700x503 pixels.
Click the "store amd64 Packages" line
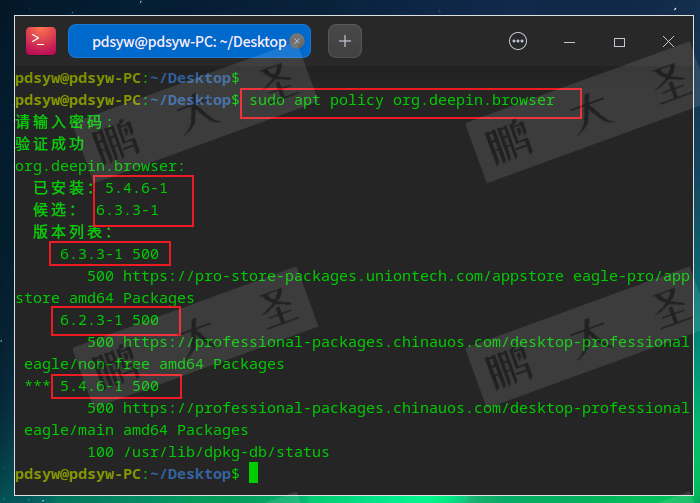click(x=105, y=298)
